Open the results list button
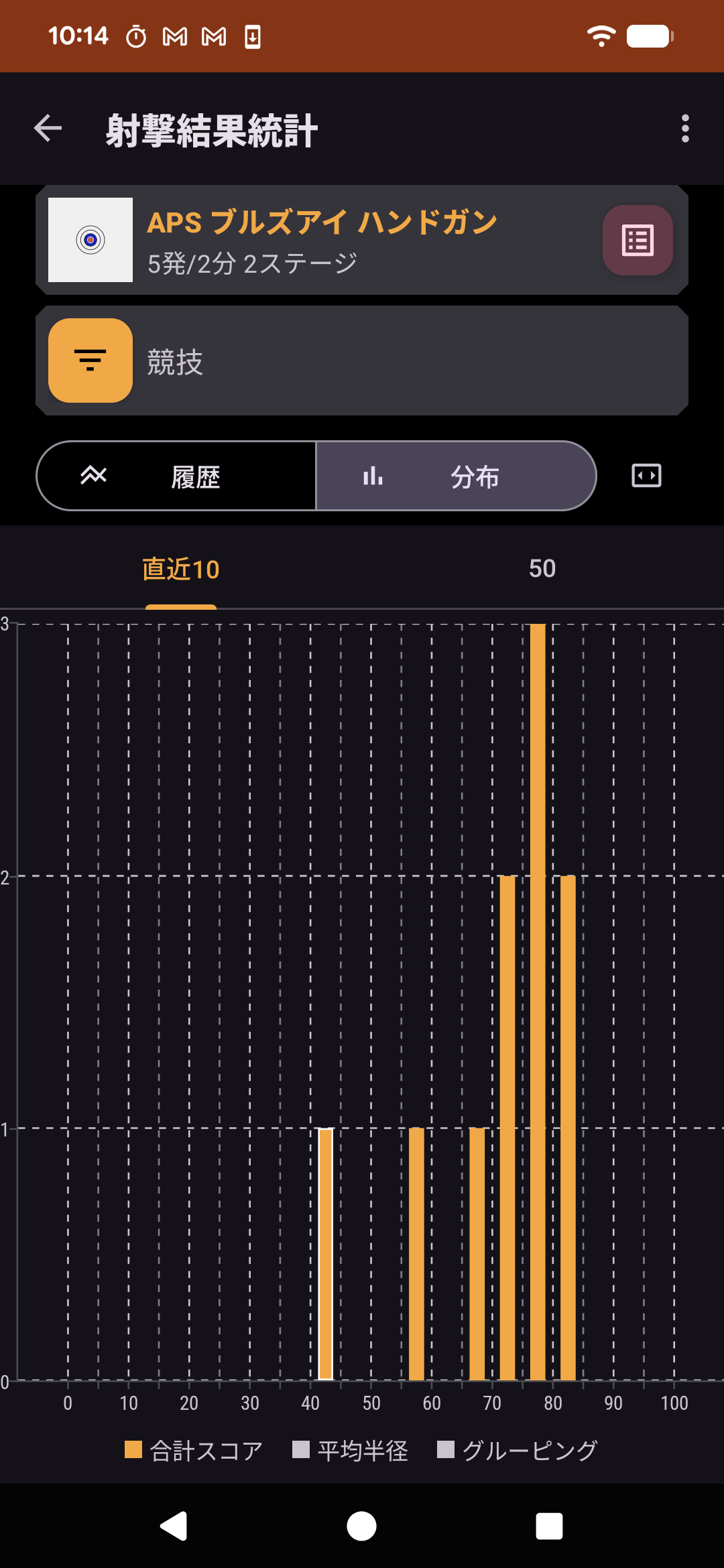724x1568 pixels. (638, 240)
